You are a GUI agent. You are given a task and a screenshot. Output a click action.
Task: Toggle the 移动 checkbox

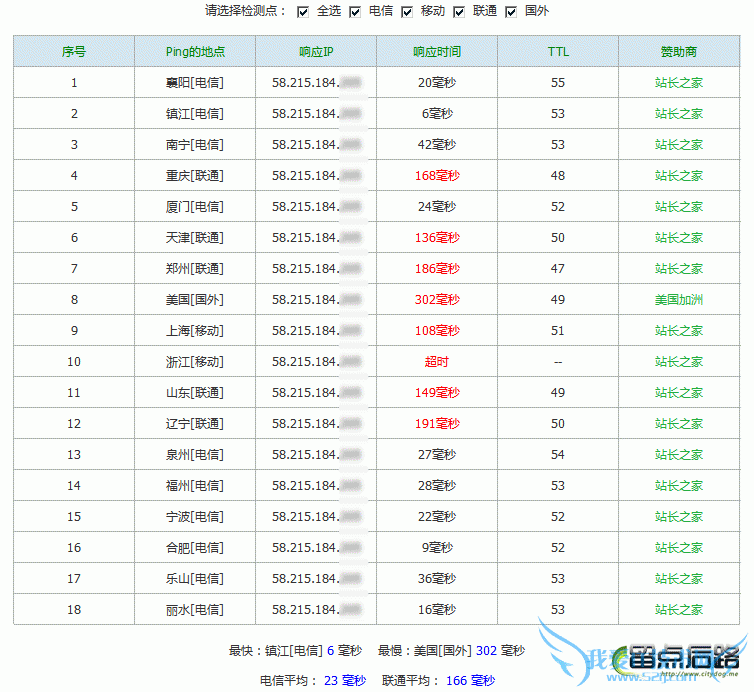406,12
